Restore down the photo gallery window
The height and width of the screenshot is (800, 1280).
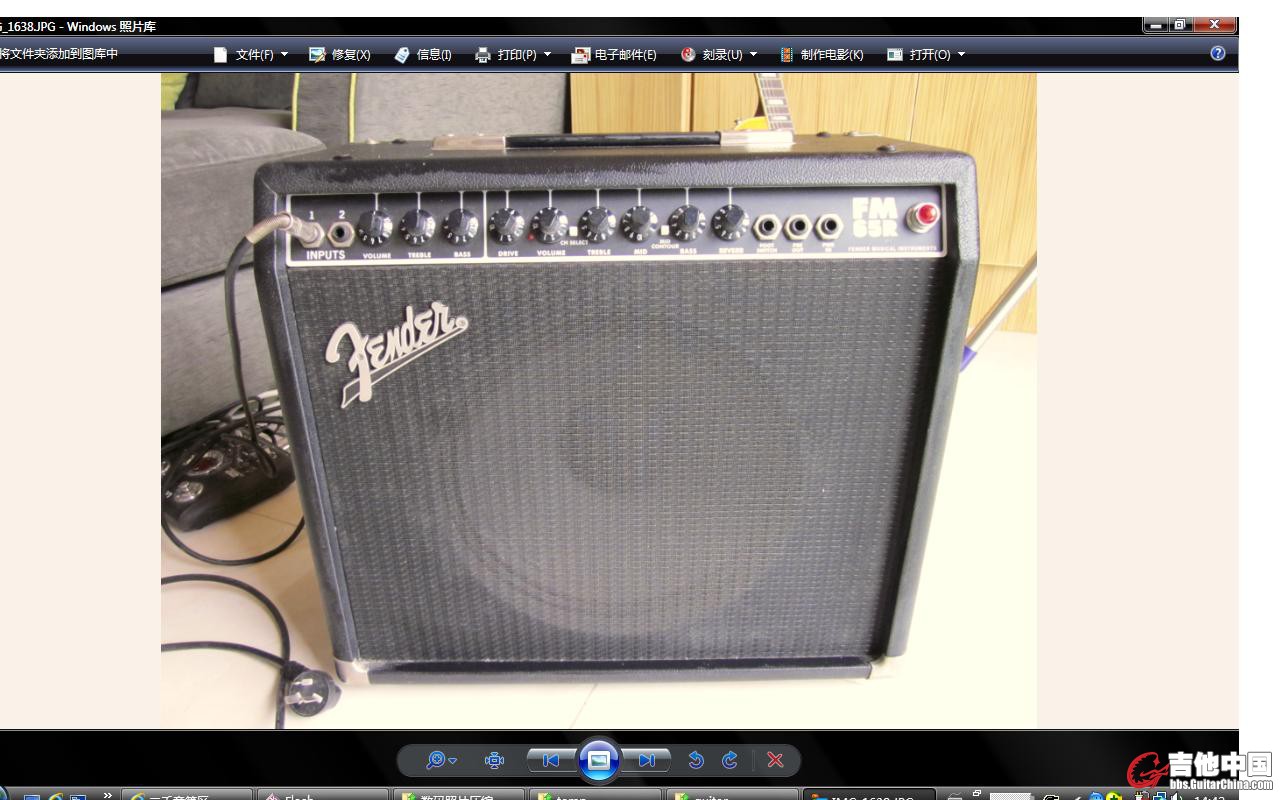(x=1180, y=24)
